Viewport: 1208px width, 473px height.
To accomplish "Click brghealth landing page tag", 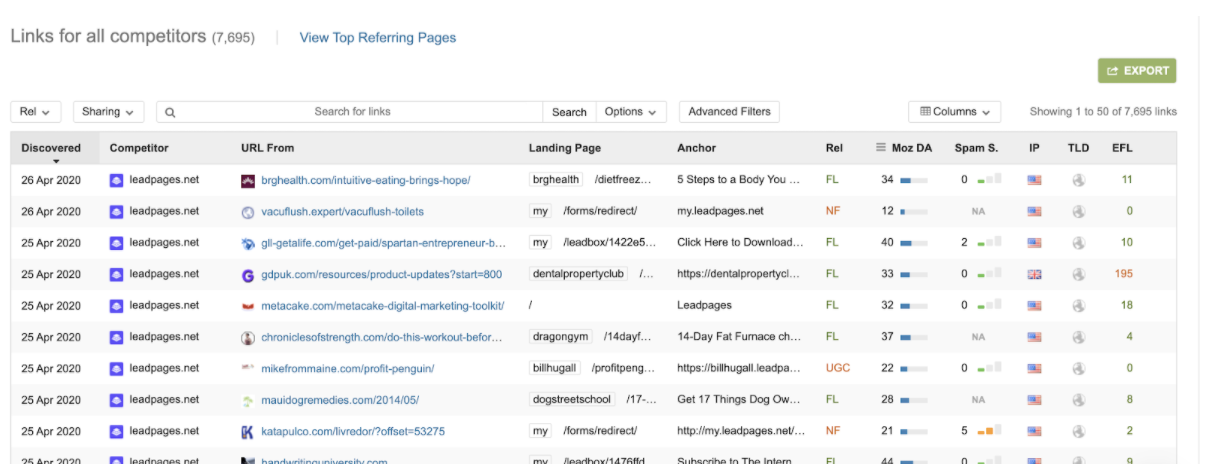I will (556, 180).
